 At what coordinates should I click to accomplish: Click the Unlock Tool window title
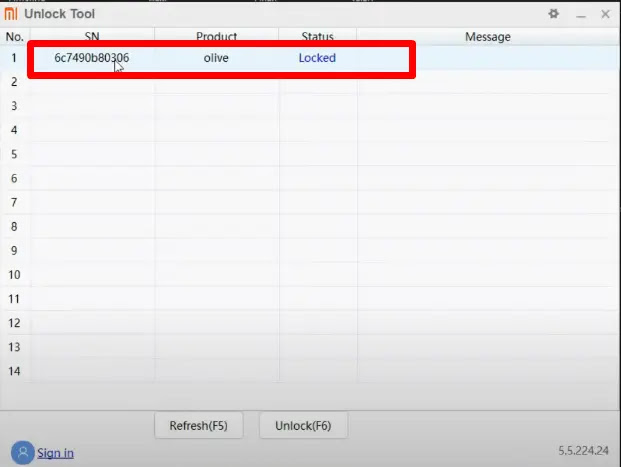coord(59,14)
